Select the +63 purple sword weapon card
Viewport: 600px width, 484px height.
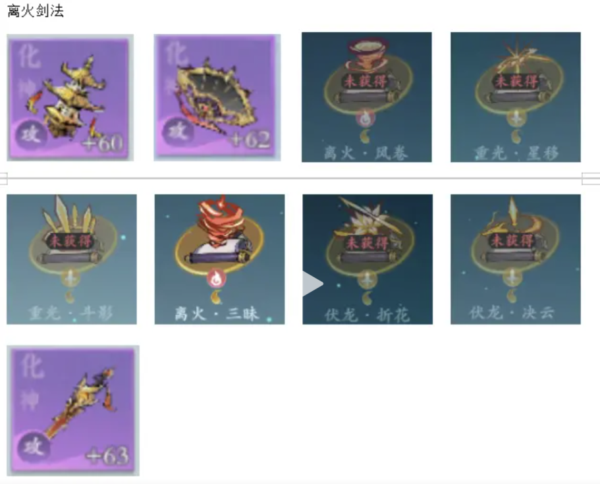[x=73, y=411]
